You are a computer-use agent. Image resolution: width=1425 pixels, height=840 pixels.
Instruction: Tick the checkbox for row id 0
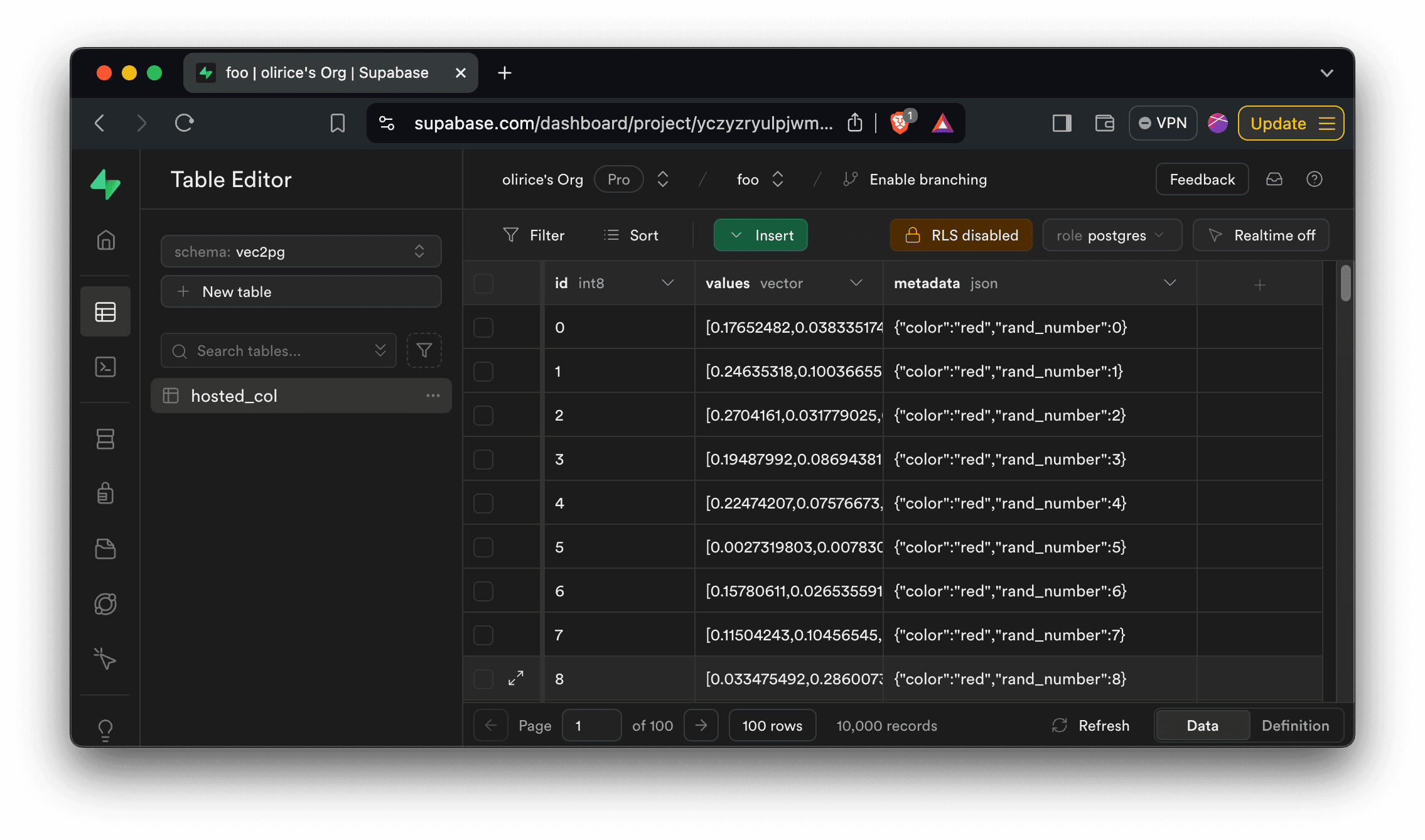[x=483, y=327]
